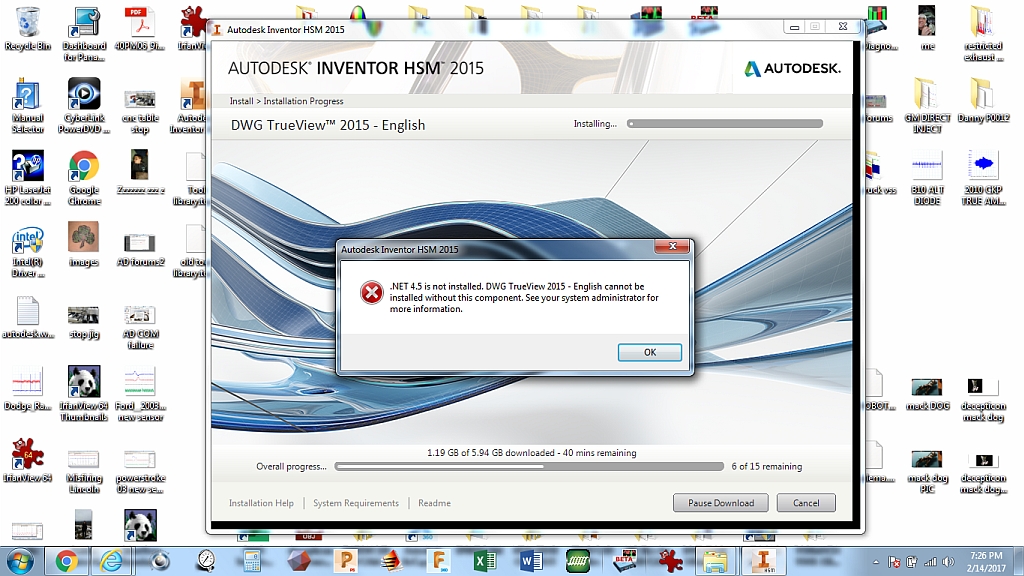Click the Windows Start button
Screen dimensions: 1024x576
pos(20,561)
